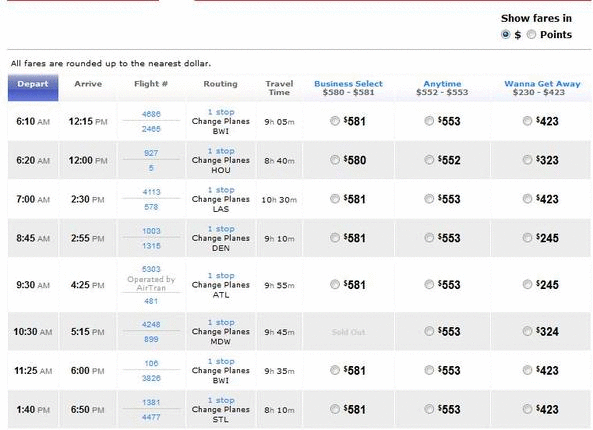593x430 pixels.
Task: Choose $580 Business Select for 6:20 AM flight
Action: pyautogui.click(x=335, y=160)
